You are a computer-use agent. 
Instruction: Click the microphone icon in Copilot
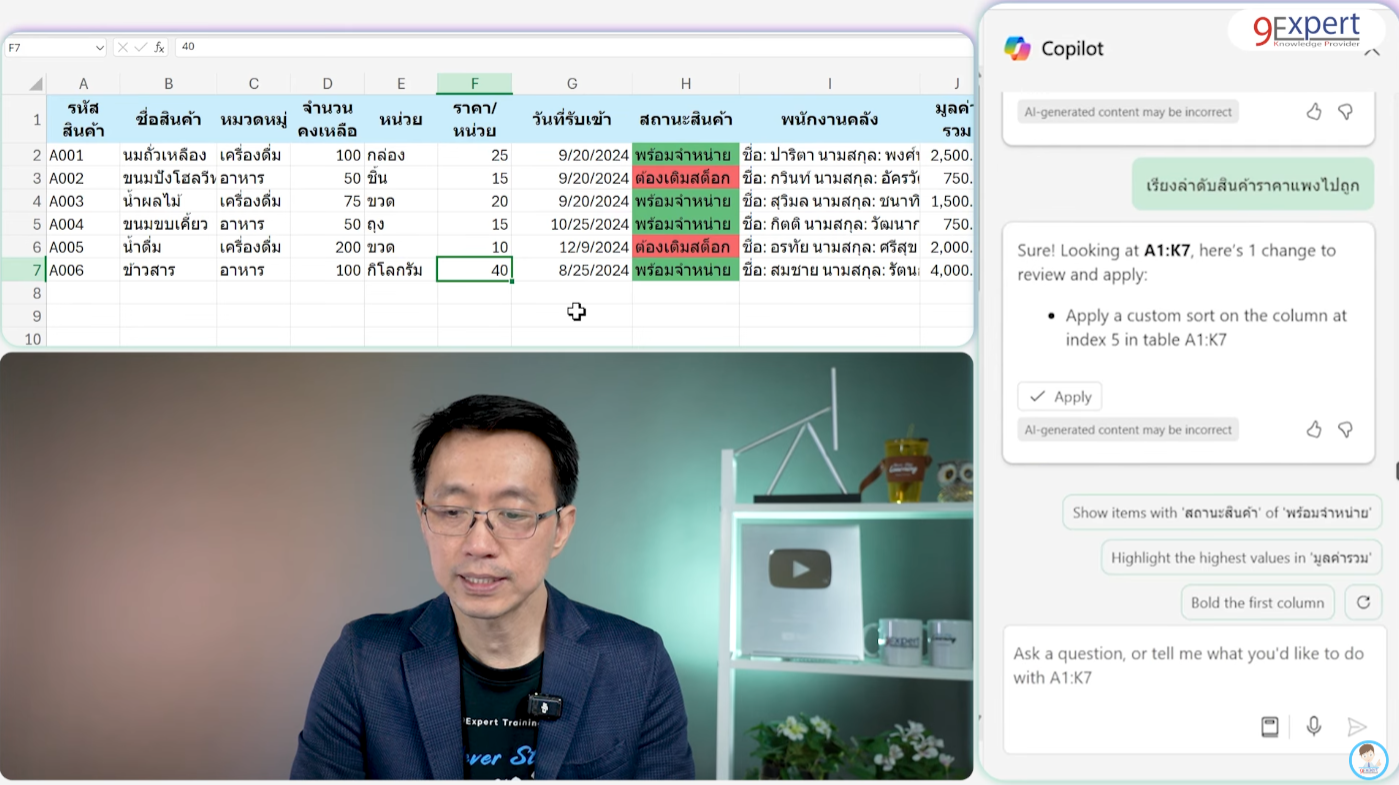1314,727
